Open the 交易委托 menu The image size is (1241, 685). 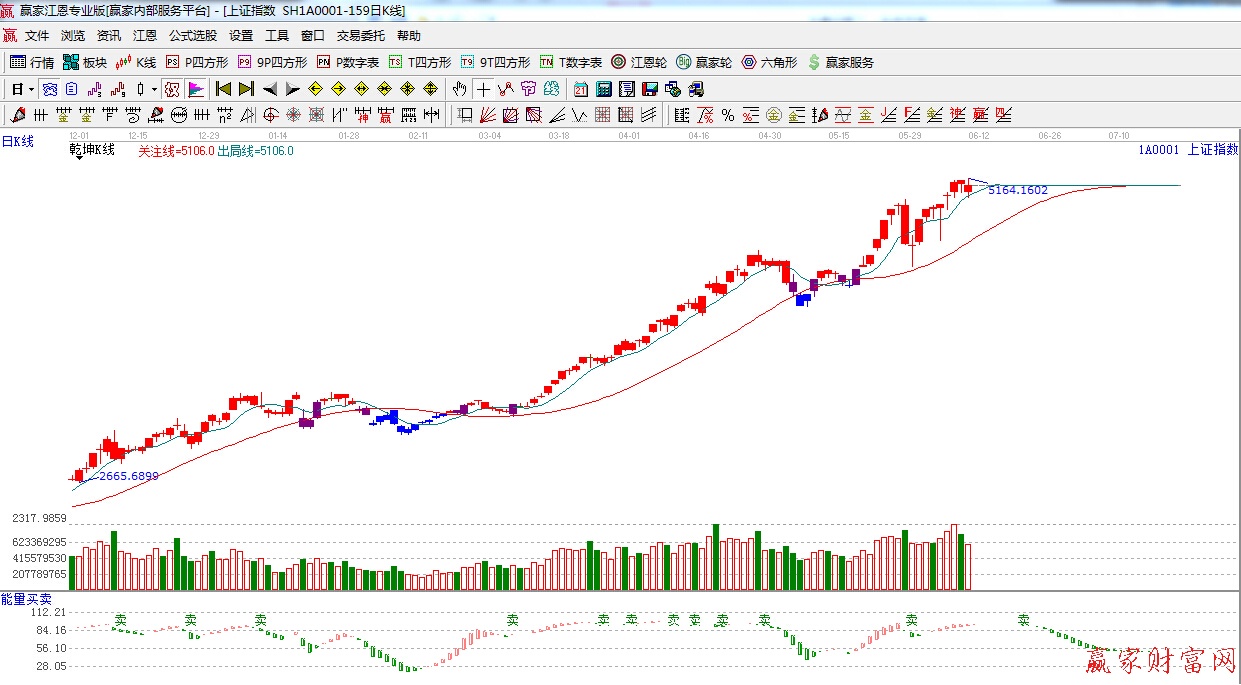coord(360,36)
